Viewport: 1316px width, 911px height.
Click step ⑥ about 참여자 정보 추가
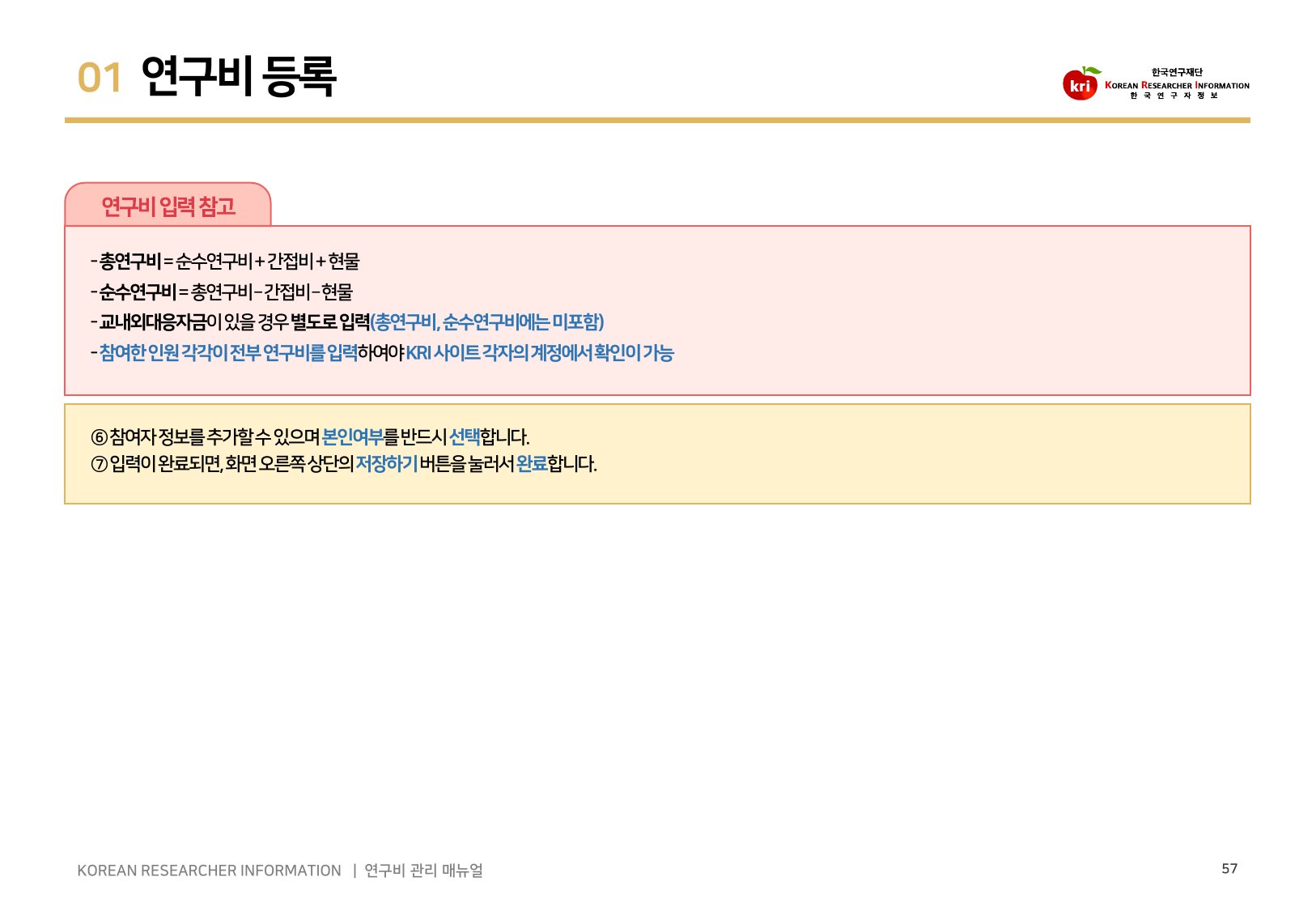pyautogui.click(x=310, y=437)
